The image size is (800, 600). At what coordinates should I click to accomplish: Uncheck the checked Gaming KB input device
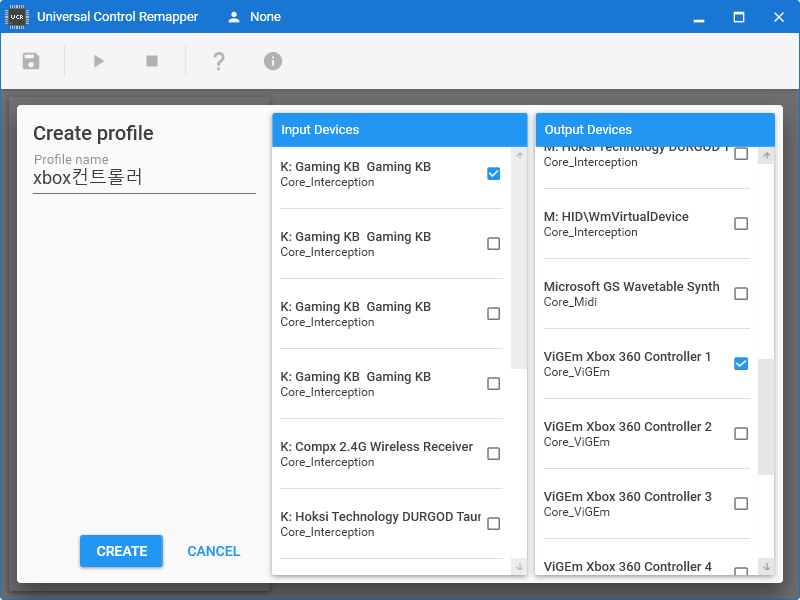click(493, 173)
